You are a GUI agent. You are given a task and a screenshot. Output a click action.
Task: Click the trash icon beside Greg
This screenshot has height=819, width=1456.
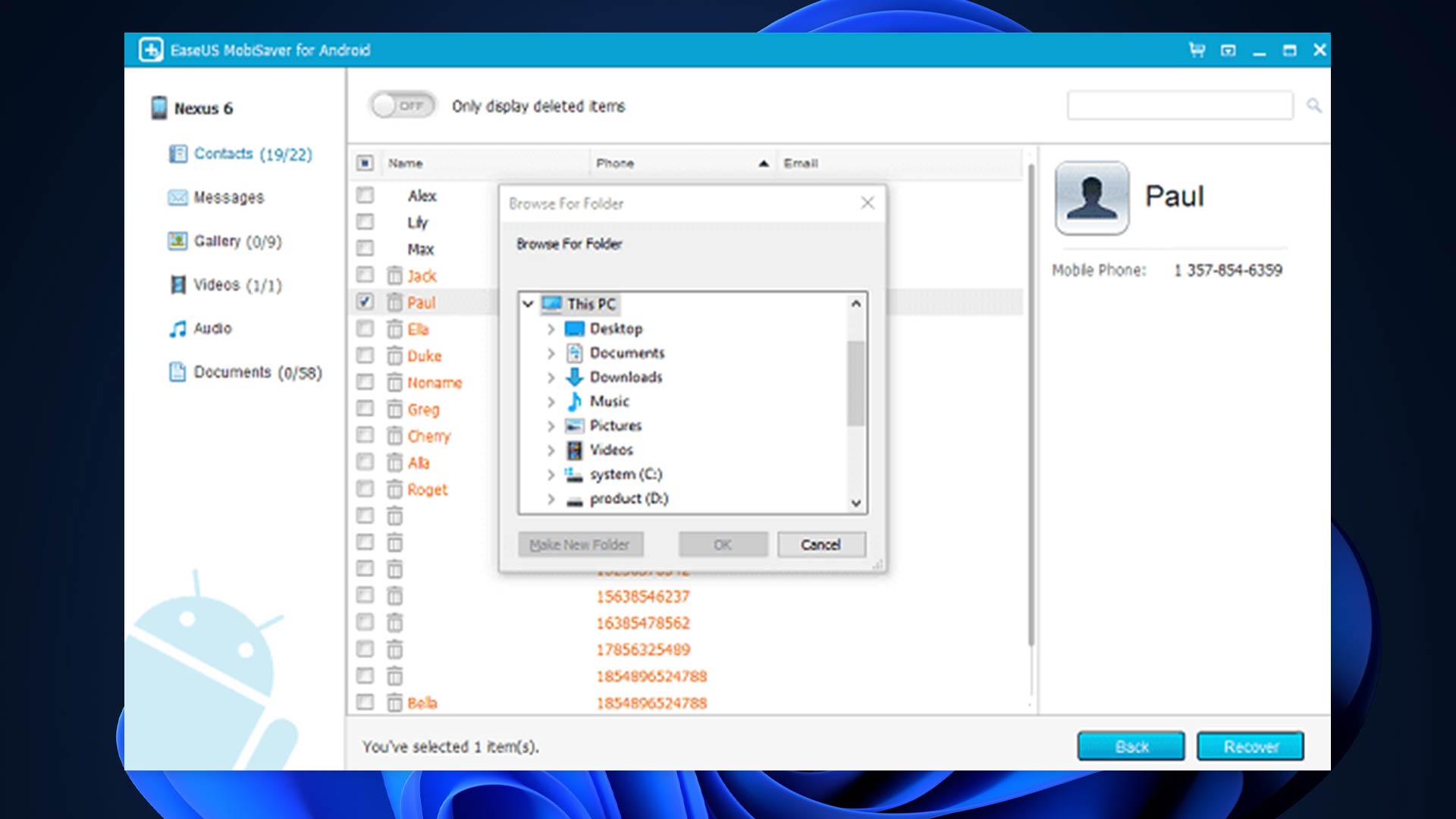pos(394,409)
